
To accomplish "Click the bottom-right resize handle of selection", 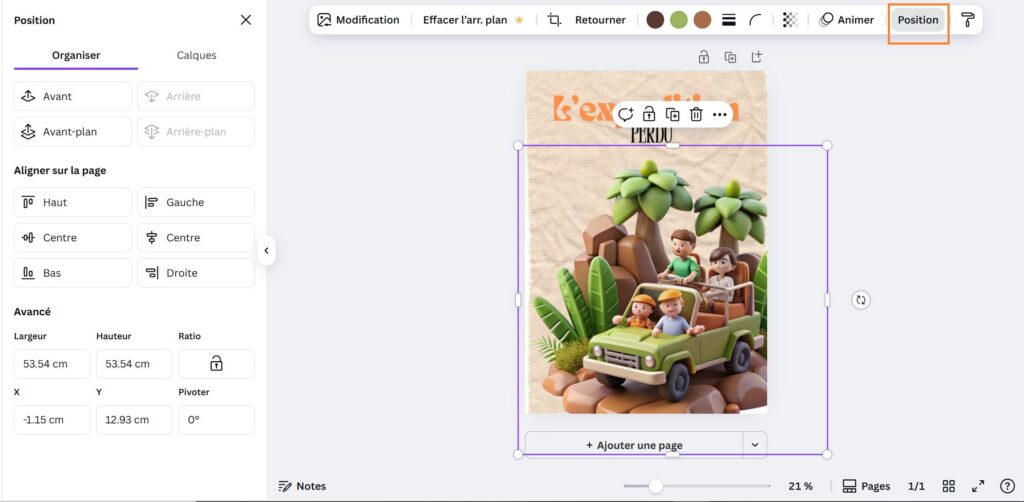I will point(827,454).
